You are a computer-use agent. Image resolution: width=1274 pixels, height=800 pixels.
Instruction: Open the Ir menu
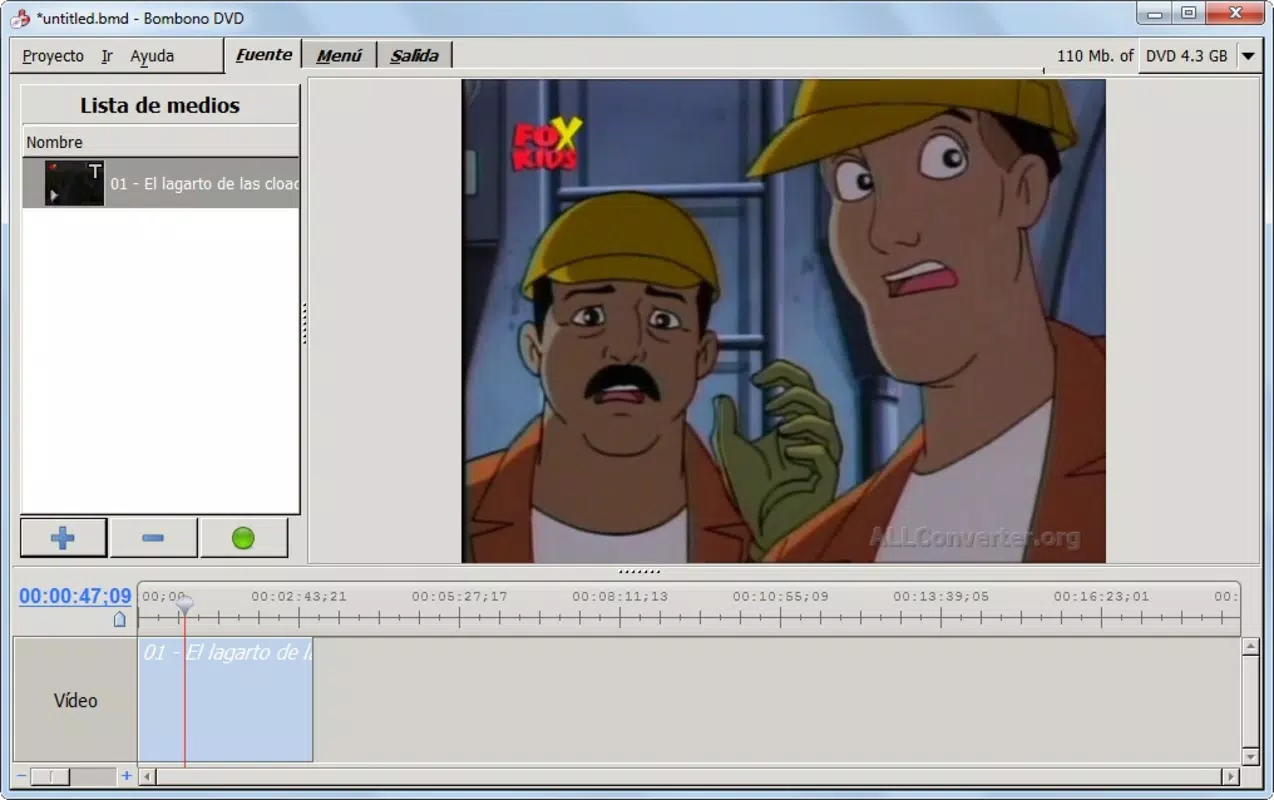[107, 56]
